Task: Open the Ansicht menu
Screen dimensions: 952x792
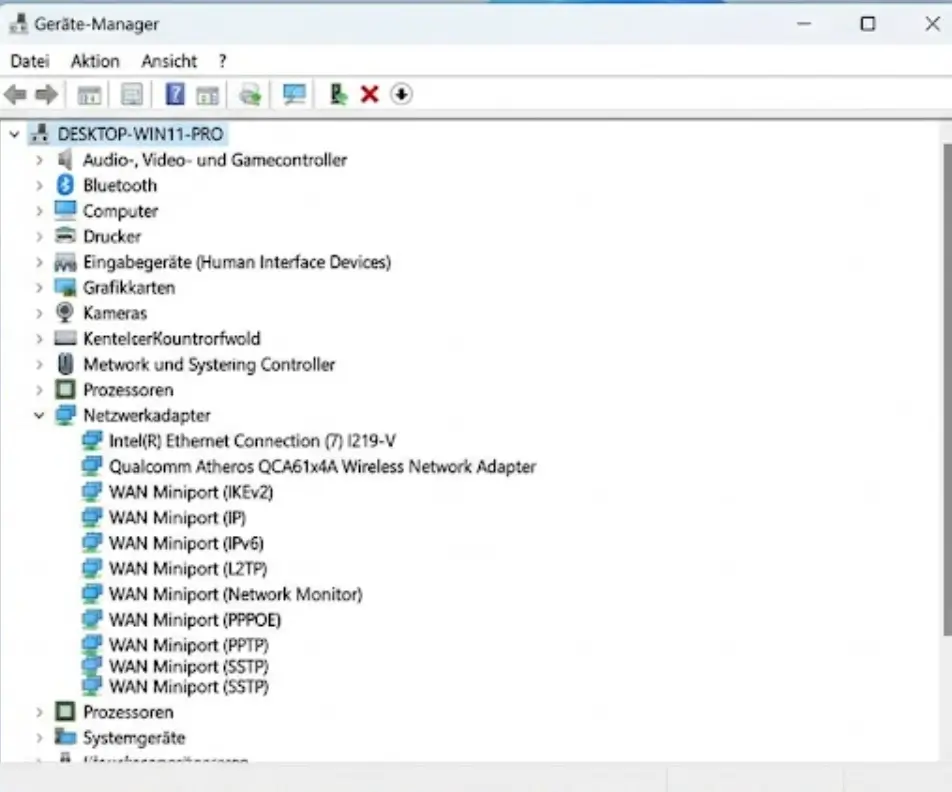Action: pyautogui.click(x=169, y=61)
